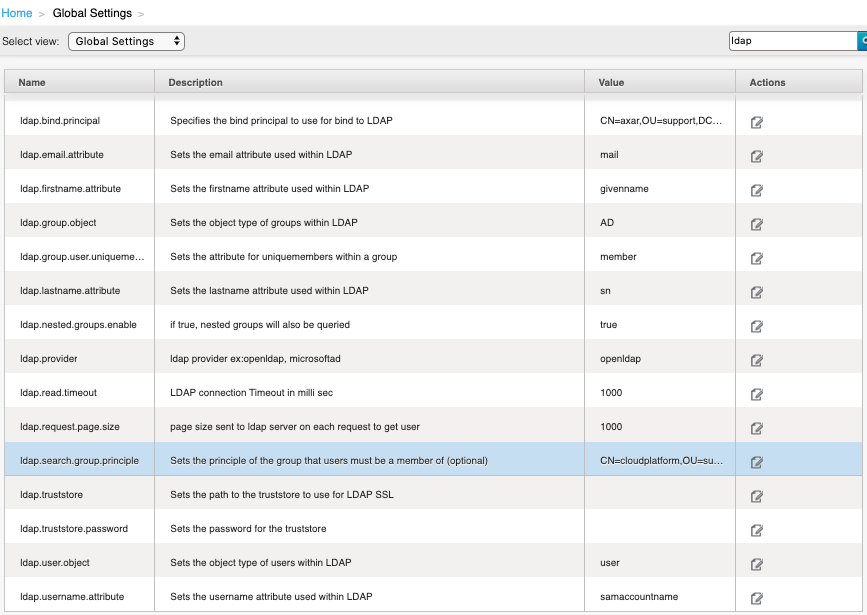Click the 'Sets the password for the truststore' description
Image resolution: width=867 pixels, height=615 pixels.
248,529
